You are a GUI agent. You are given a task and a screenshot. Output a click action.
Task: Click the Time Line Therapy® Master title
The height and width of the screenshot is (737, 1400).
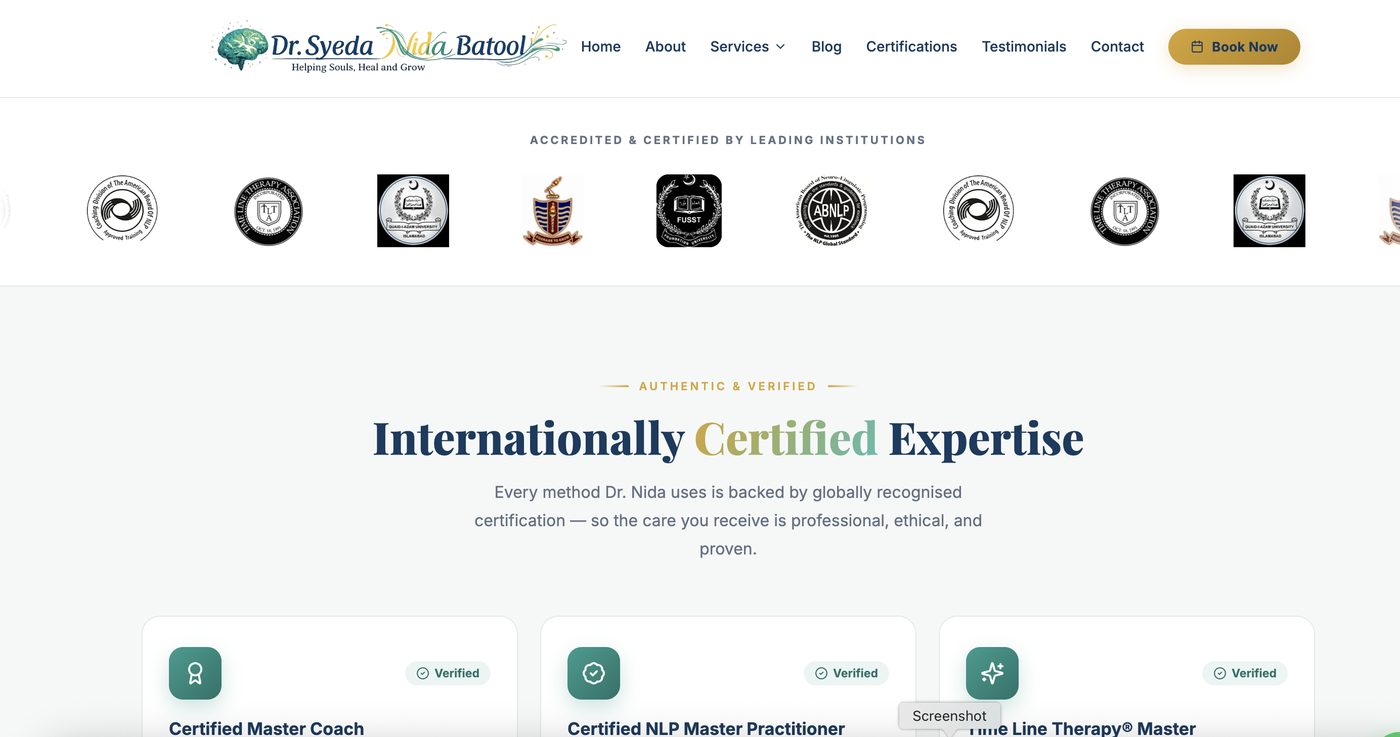[1081, 728]
